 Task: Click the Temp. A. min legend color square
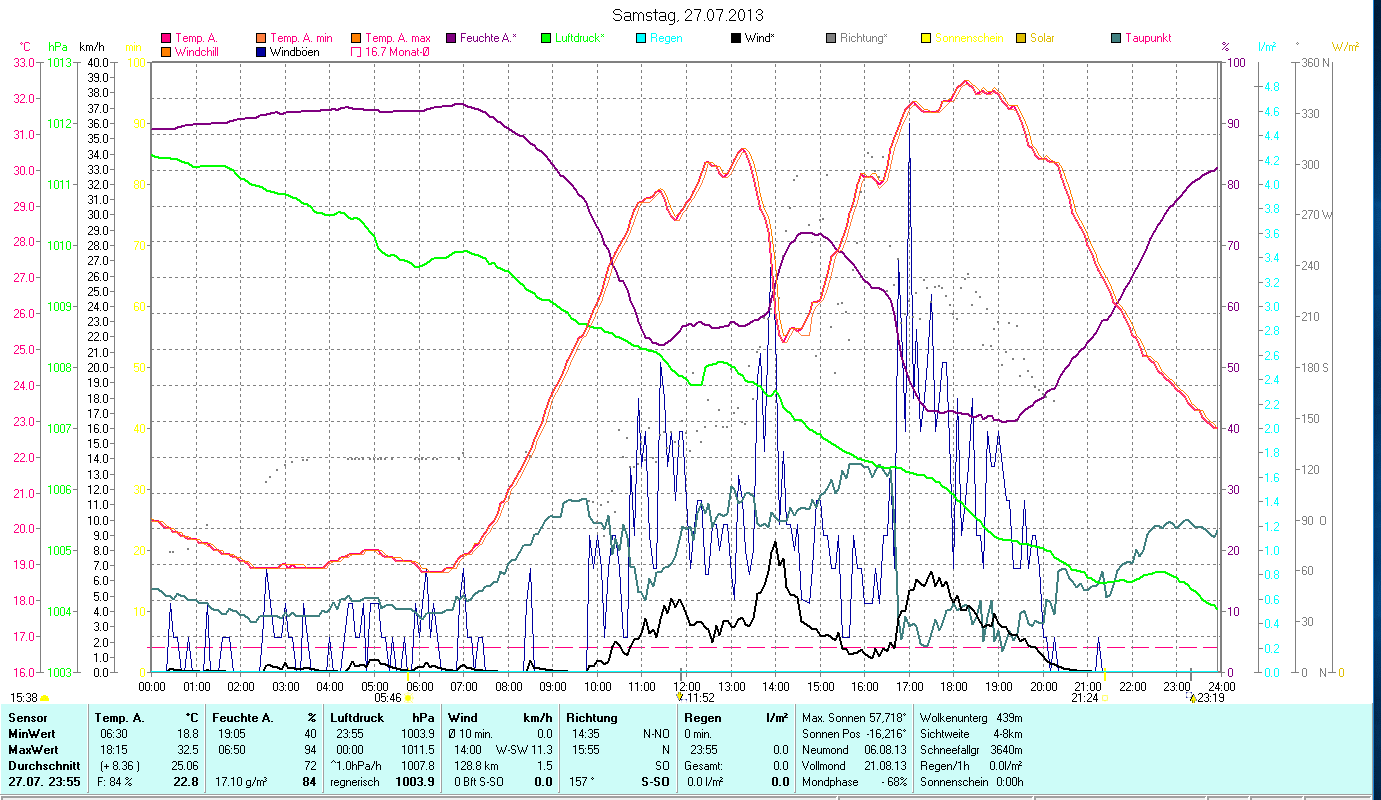260,38
